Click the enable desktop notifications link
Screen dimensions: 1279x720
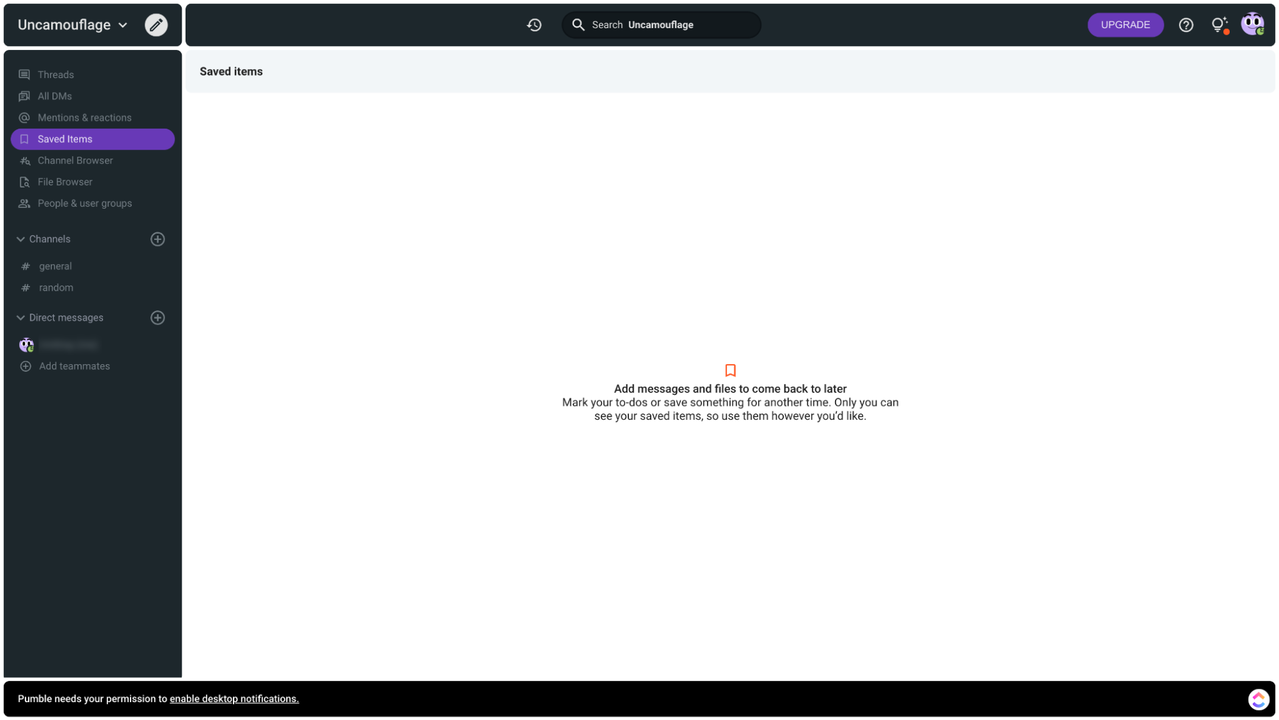coord(234,699)
